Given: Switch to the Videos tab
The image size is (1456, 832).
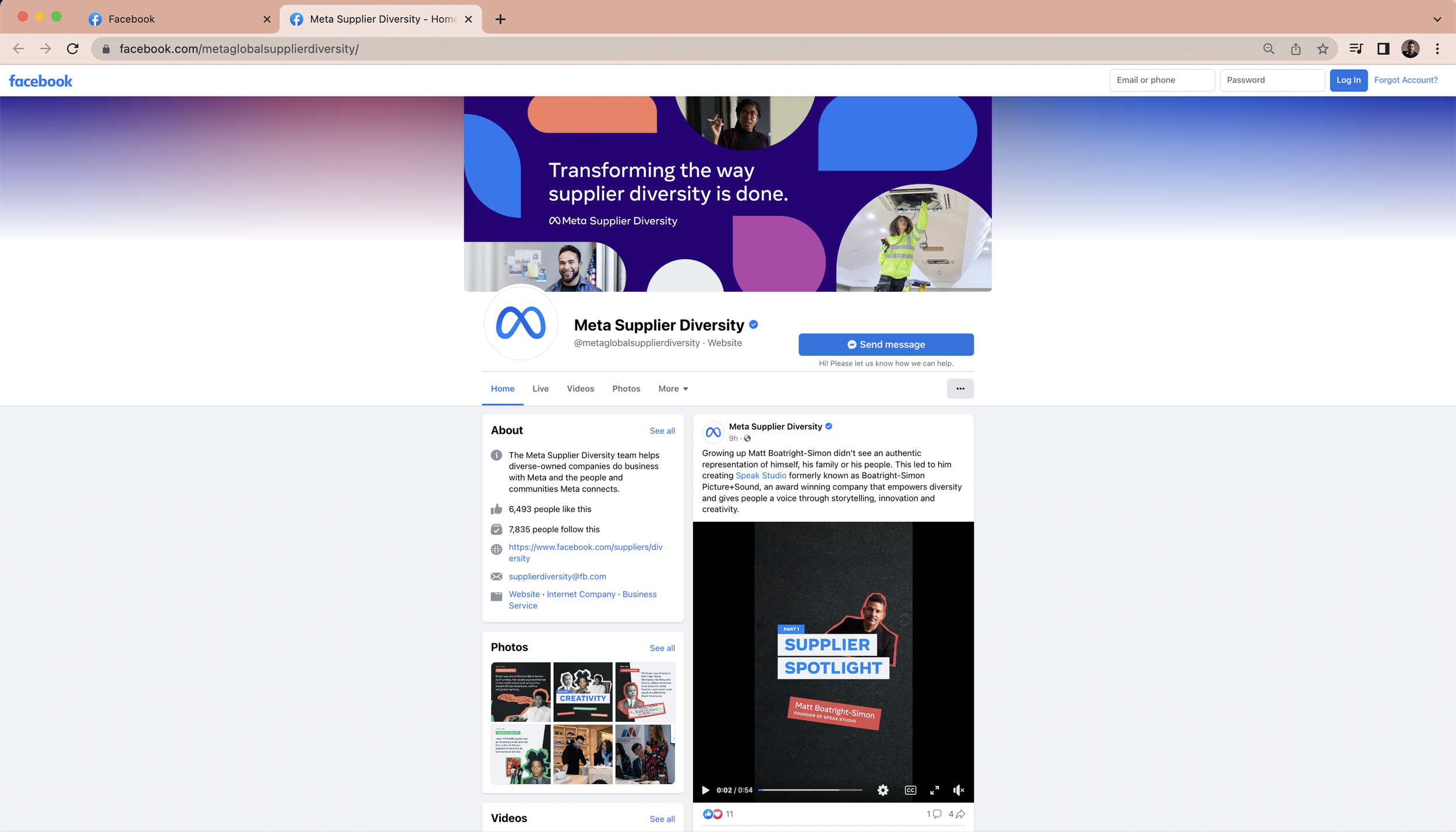Looking at the screenshot, I should pos(580,389).
